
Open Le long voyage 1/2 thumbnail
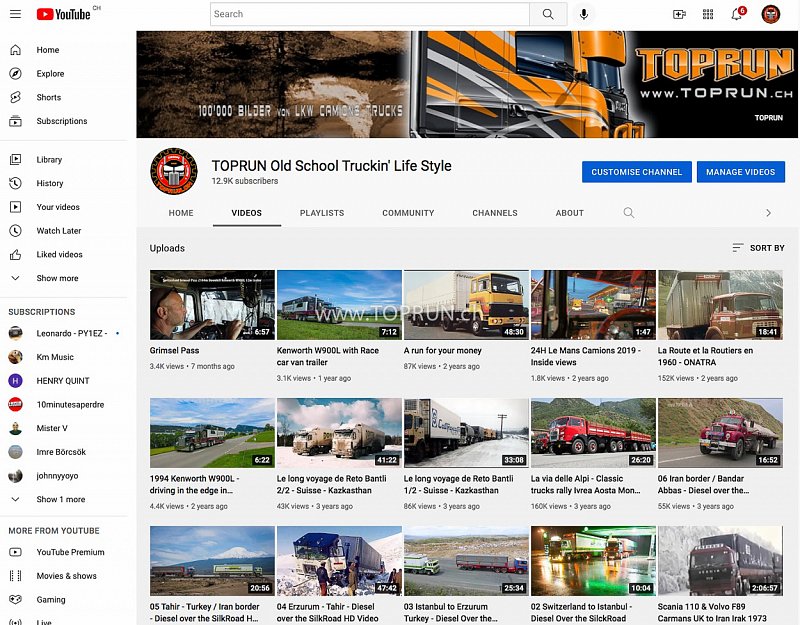(466, 433)
